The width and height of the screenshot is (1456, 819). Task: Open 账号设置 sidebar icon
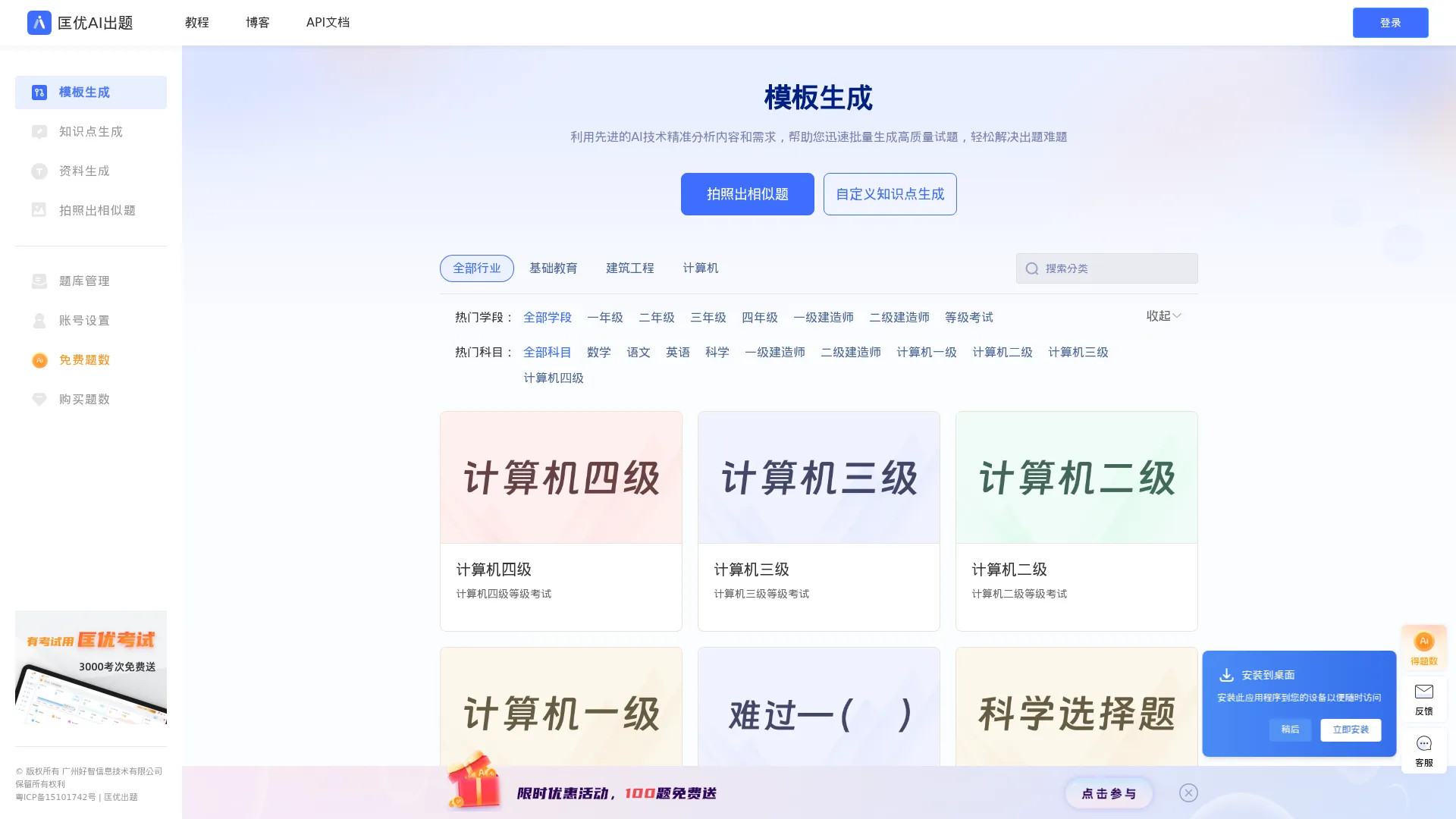[39, 321]
